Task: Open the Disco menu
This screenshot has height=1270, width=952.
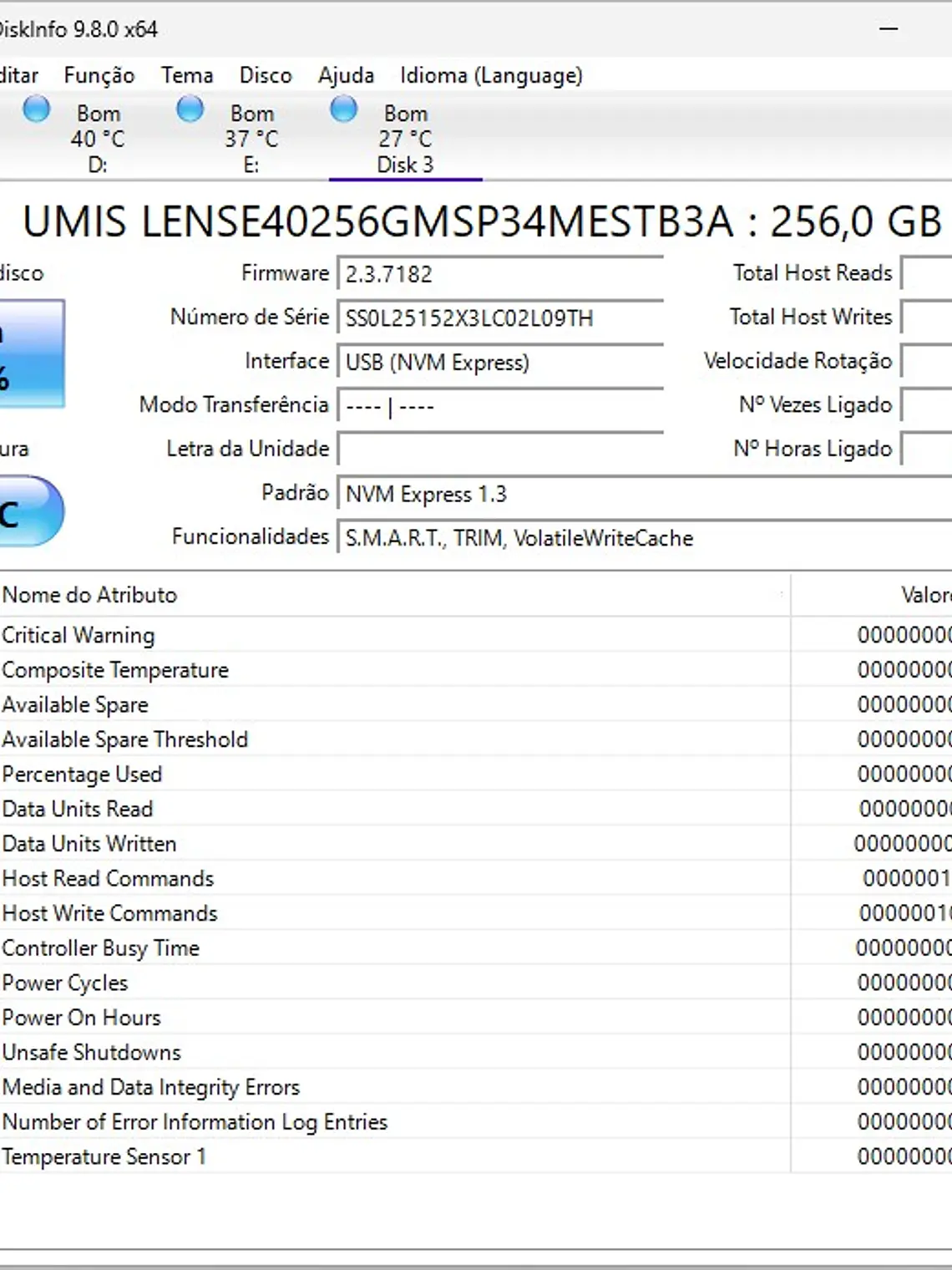Action: point(265,75)
